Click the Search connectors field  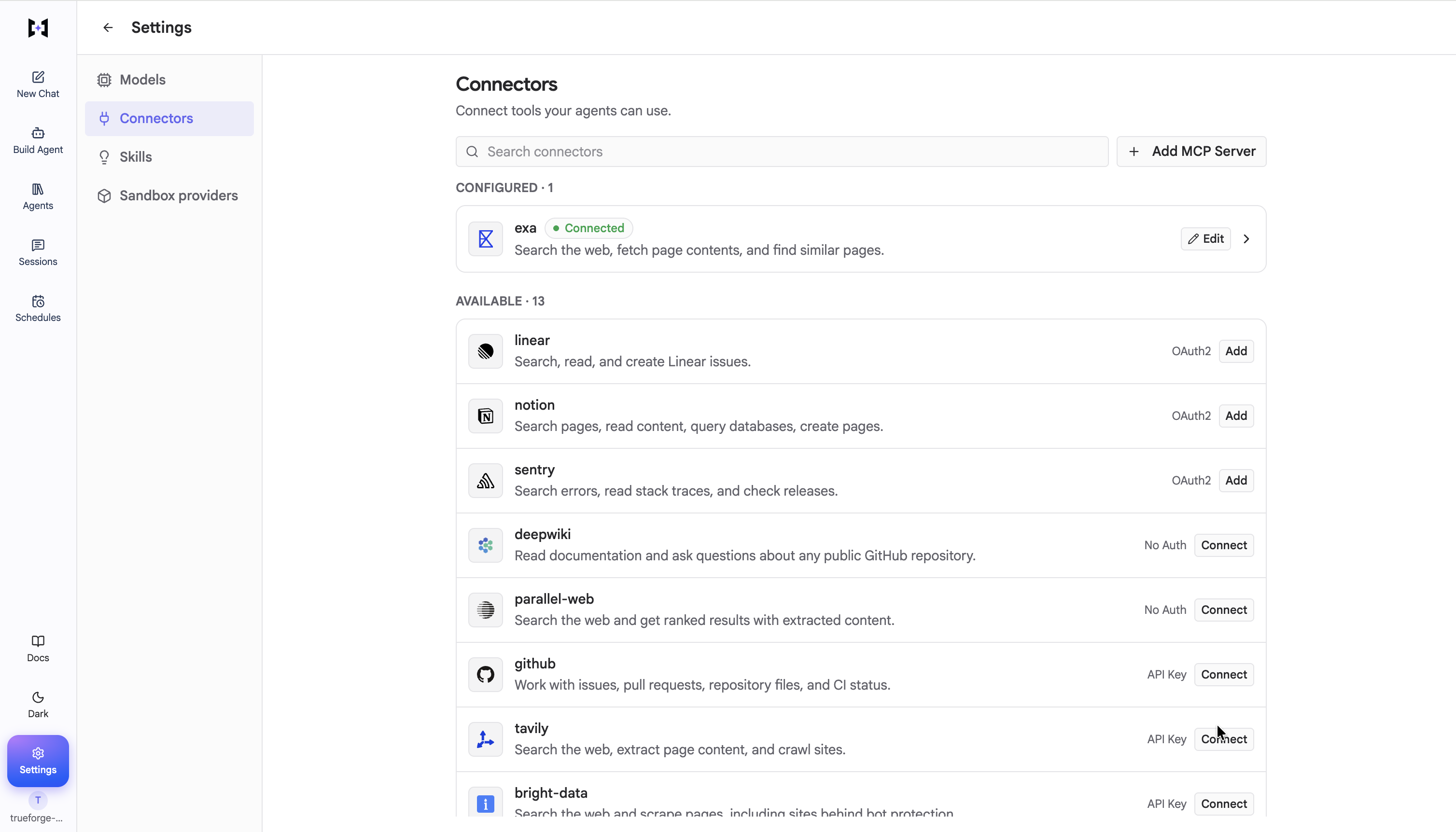pyautogui.click(x=782, y=152)
